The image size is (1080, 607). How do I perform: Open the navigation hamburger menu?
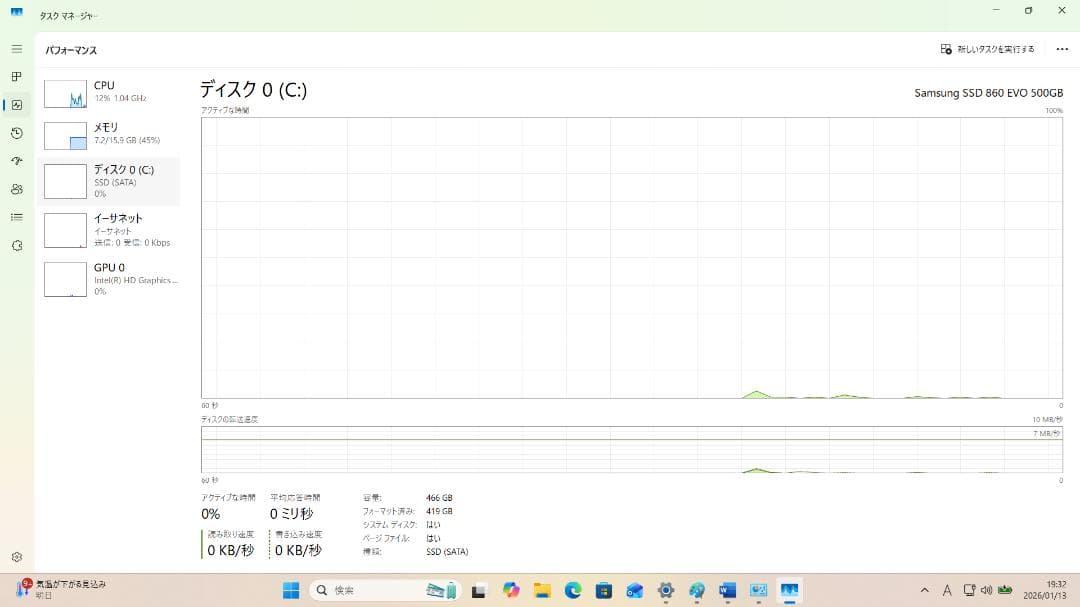(16, 47)
